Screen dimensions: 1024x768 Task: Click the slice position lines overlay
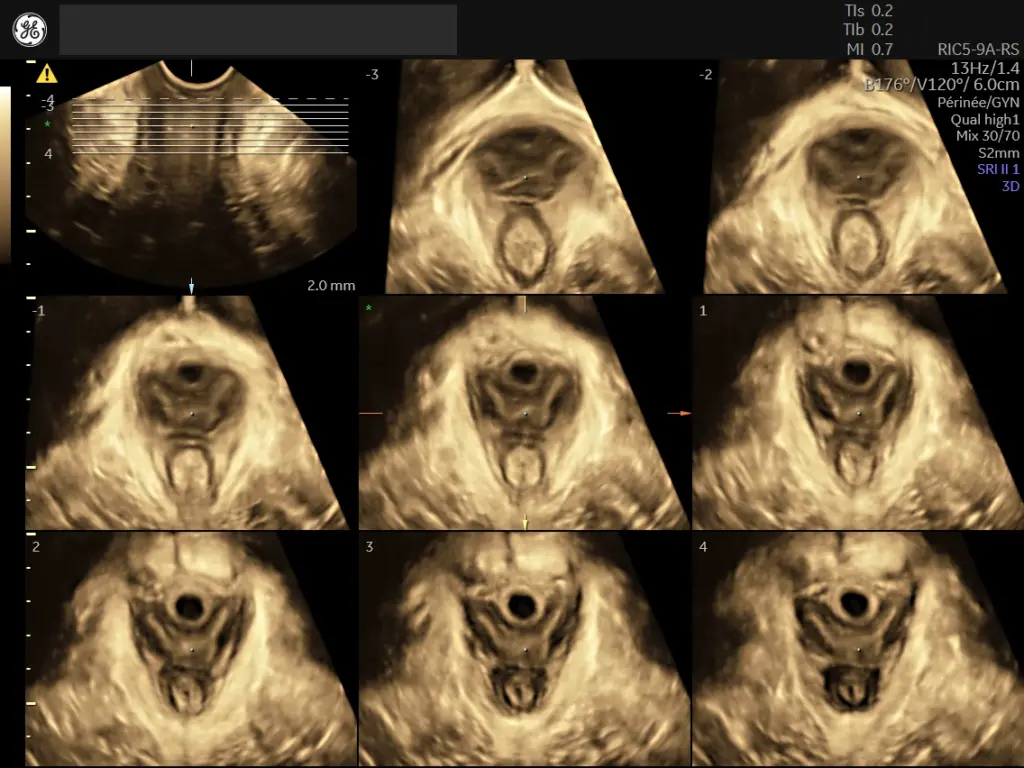210,126
